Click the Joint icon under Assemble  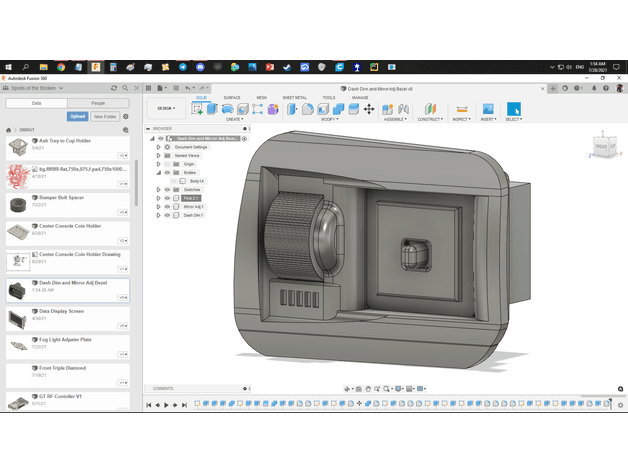click(403, 109)
